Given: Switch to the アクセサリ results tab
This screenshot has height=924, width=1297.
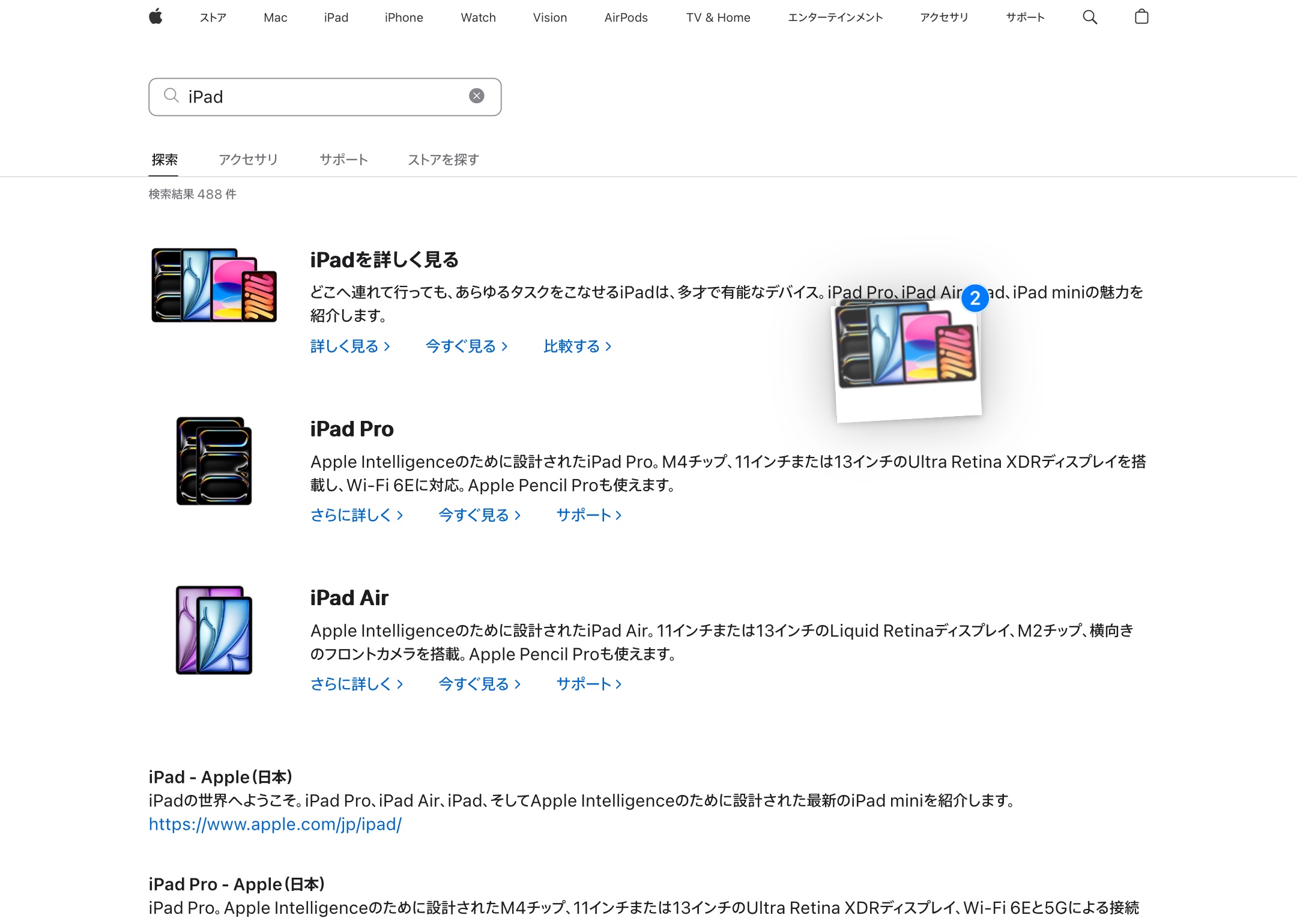Looking at the screenshot, I should 248,160.
